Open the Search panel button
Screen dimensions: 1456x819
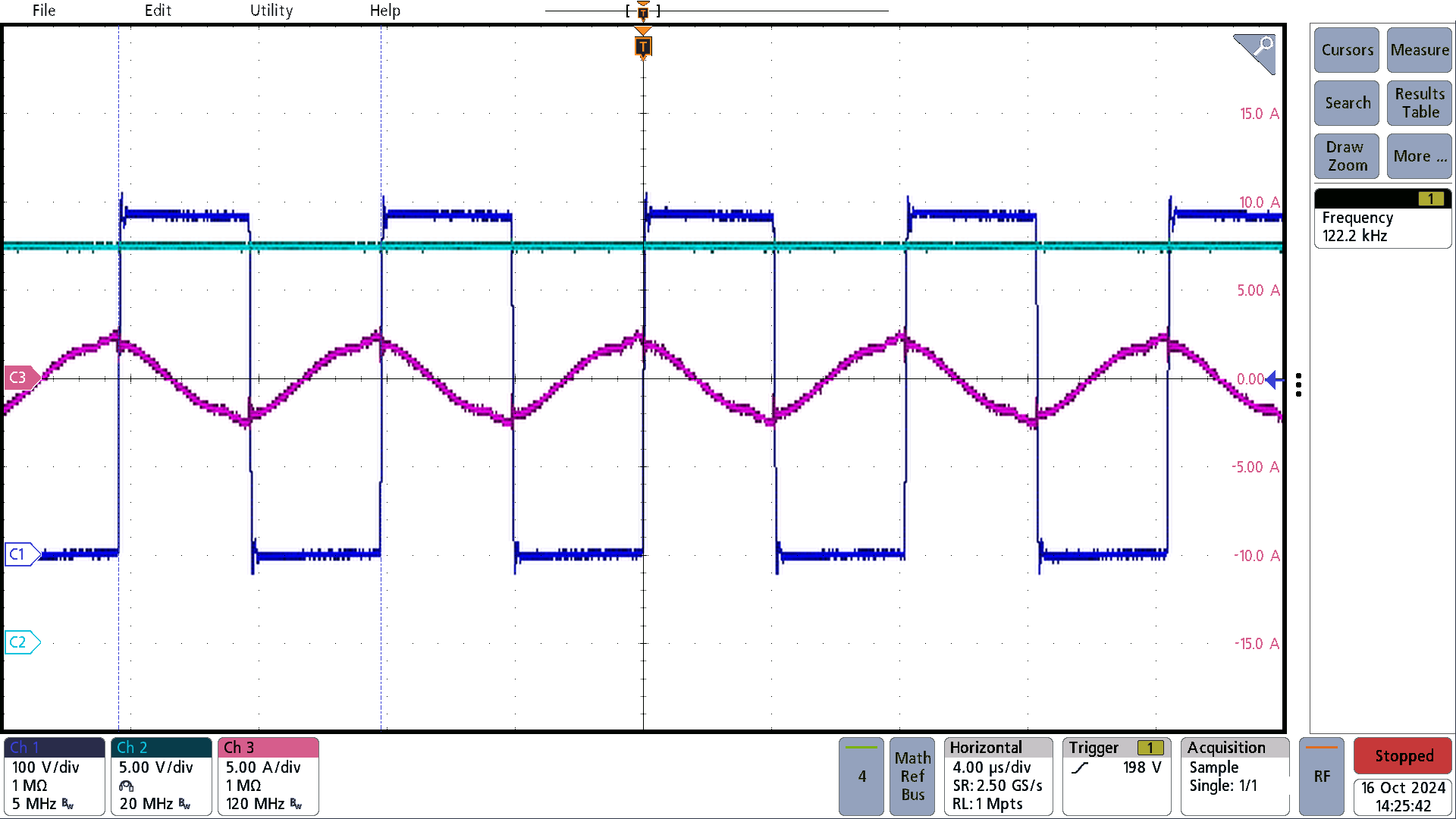point(1347,103)
